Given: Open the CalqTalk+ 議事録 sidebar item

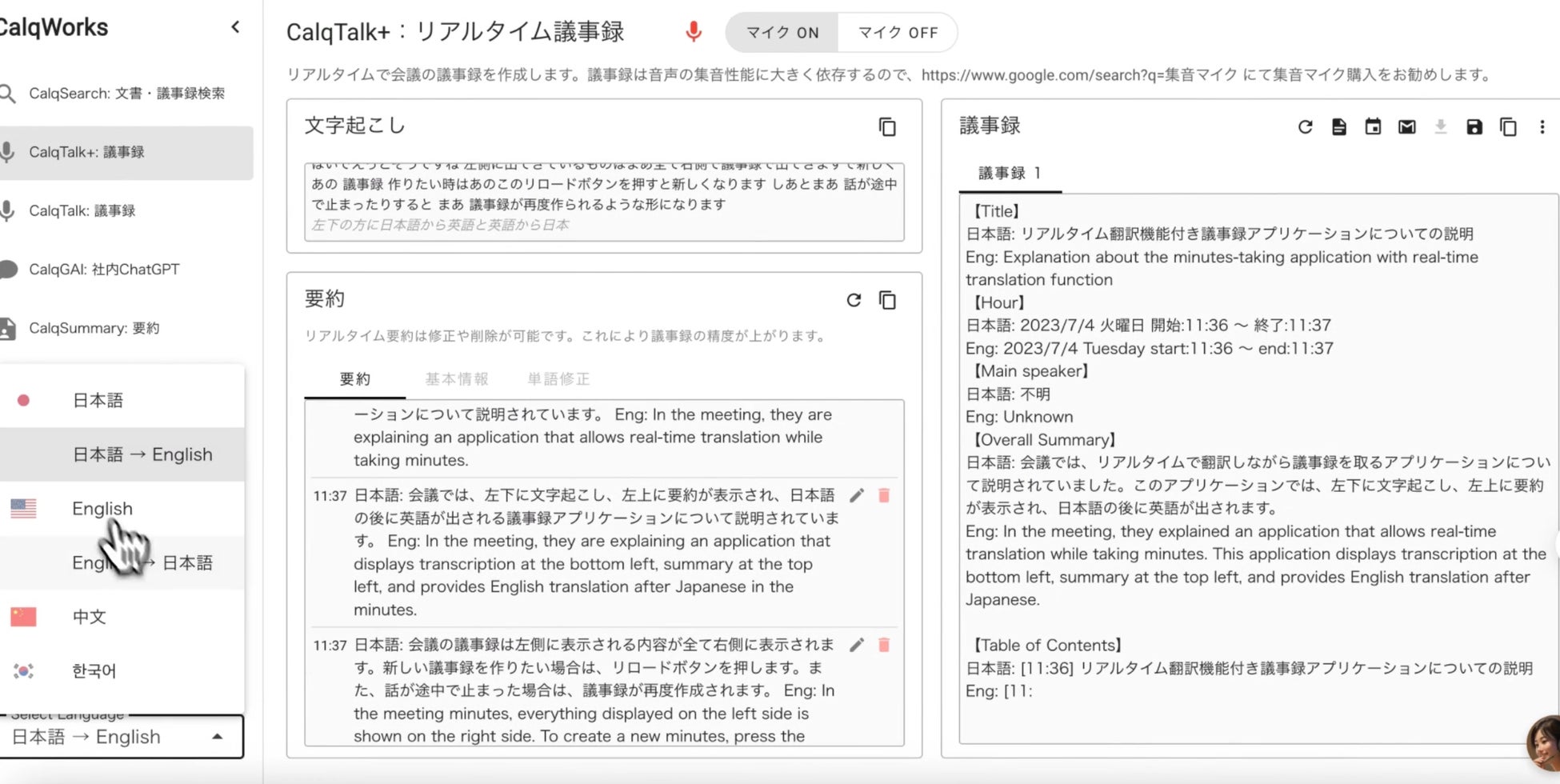Looking at the screenshot, I should [x=126, y=152].
